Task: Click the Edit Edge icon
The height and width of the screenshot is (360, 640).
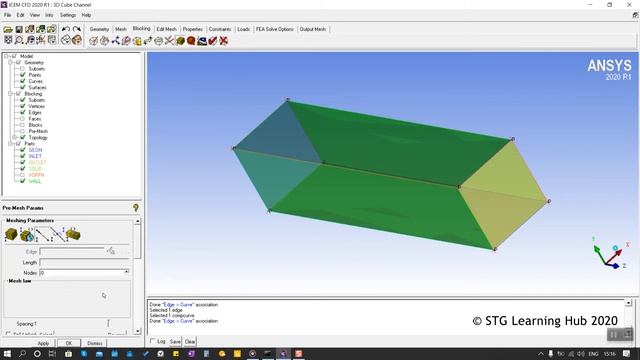Action: [169, 41]
